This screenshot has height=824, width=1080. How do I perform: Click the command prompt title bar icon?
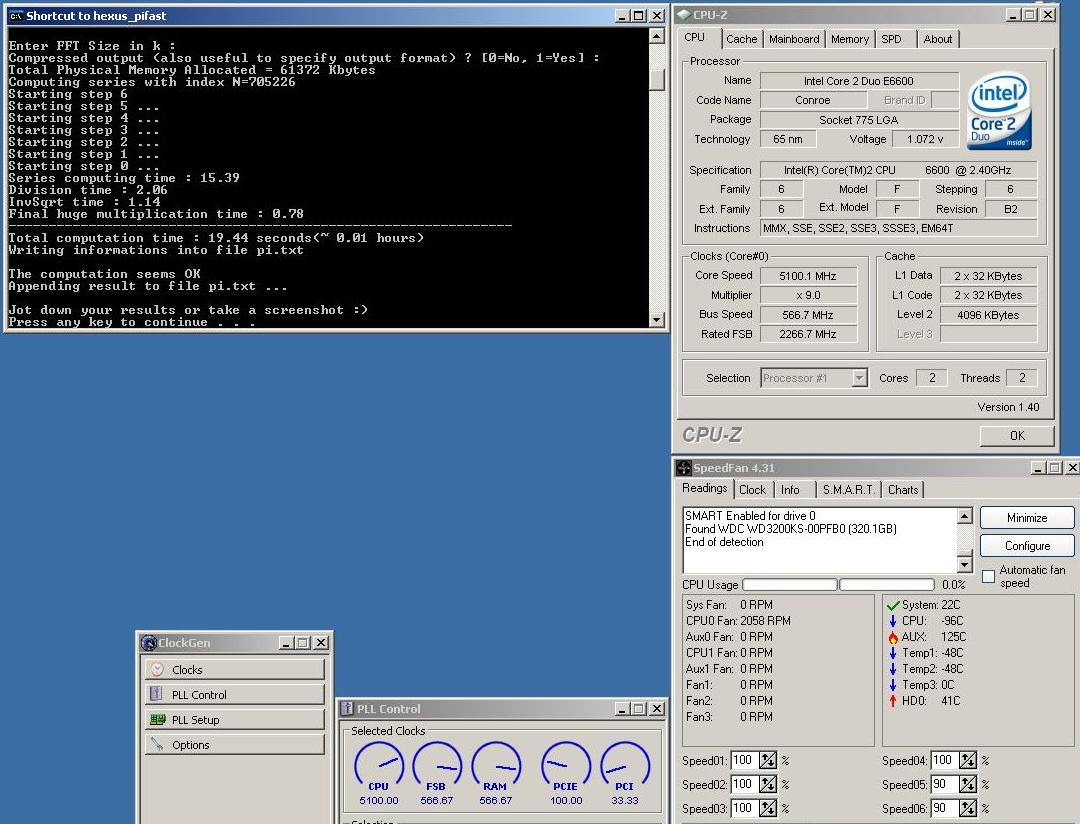(16, 16)
